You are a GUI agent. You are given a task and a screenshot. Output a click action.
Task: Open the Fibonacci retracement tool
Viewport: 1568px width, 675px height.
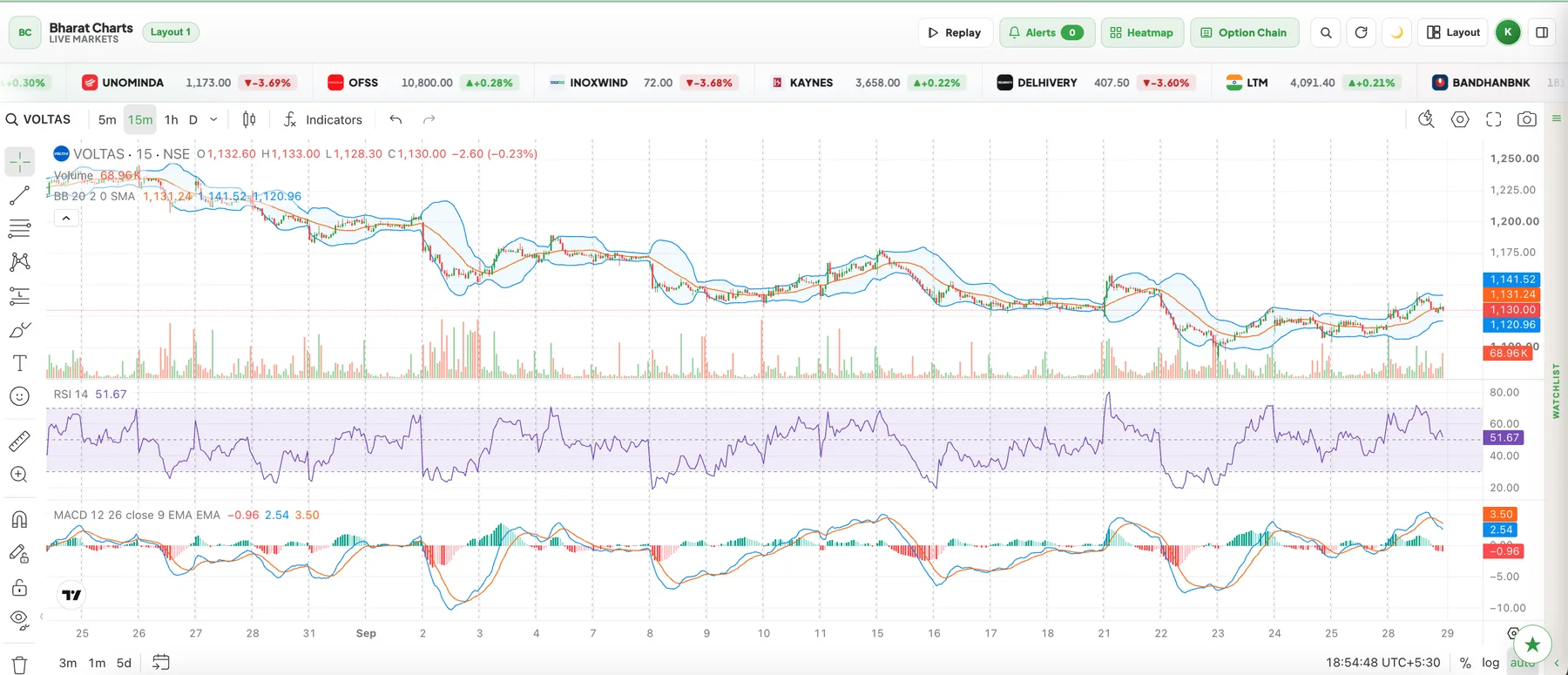click(19, 229)
